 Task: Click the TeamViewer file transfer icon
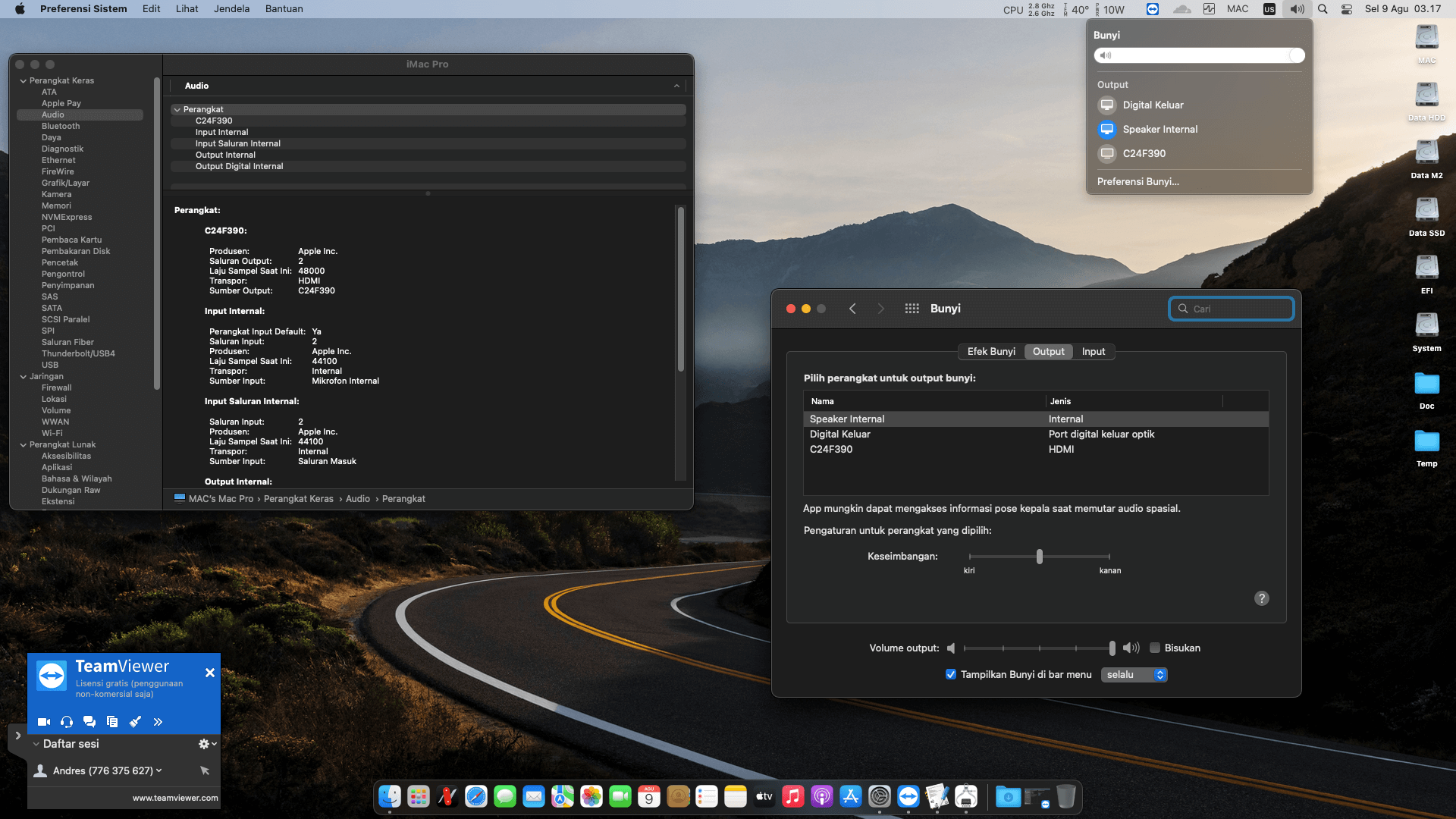(112, 722)
